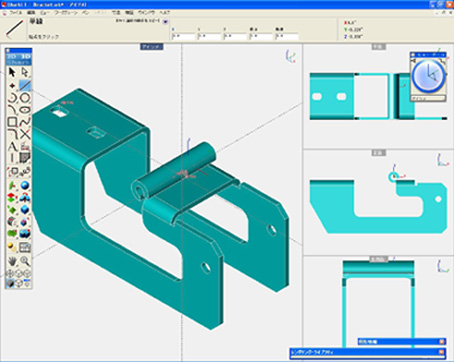Viewport: 454px width, 362px height.
Task: Switch tool palette to 2D mode
Action: pos(12,57)
